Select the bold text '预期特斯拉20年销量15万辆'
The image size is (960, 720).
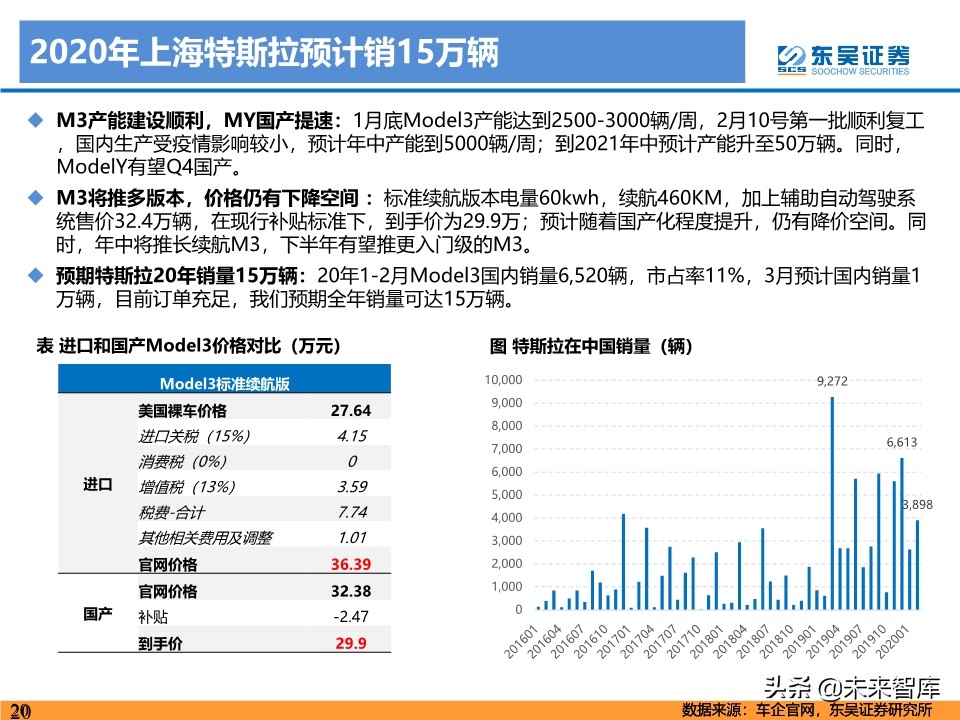[176, 275]
